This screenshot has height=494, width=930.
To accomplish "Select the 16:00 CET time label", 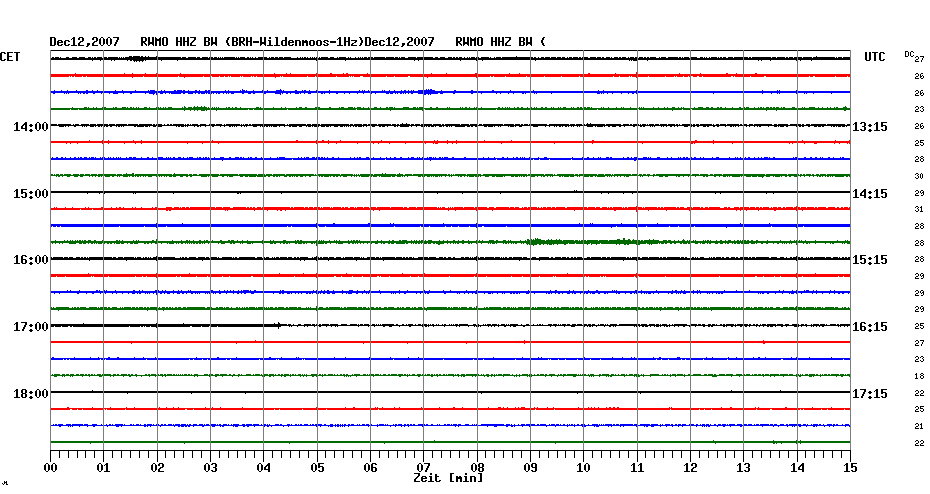I will tap(31, 260).
